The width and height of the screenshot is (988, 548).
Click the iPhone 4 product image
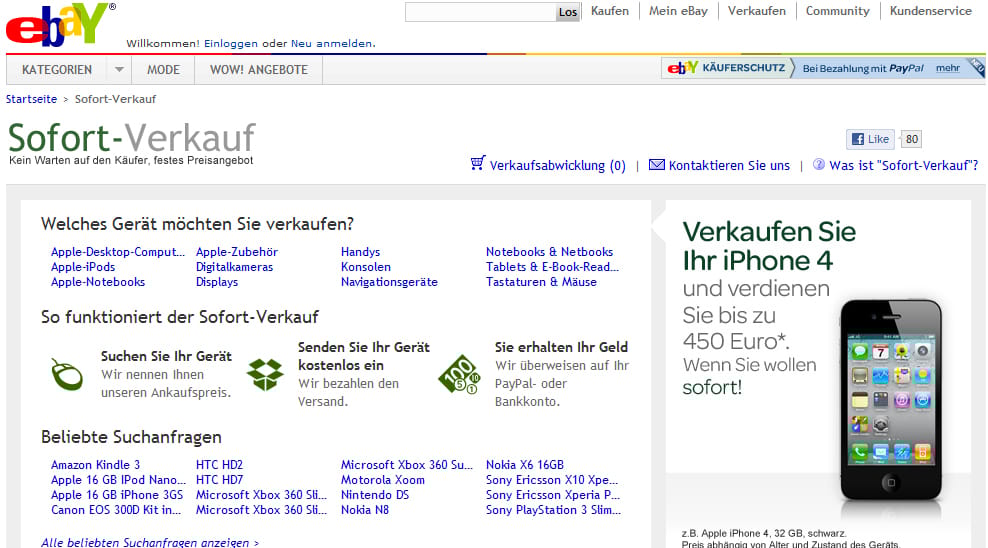(x=891, y=401)
